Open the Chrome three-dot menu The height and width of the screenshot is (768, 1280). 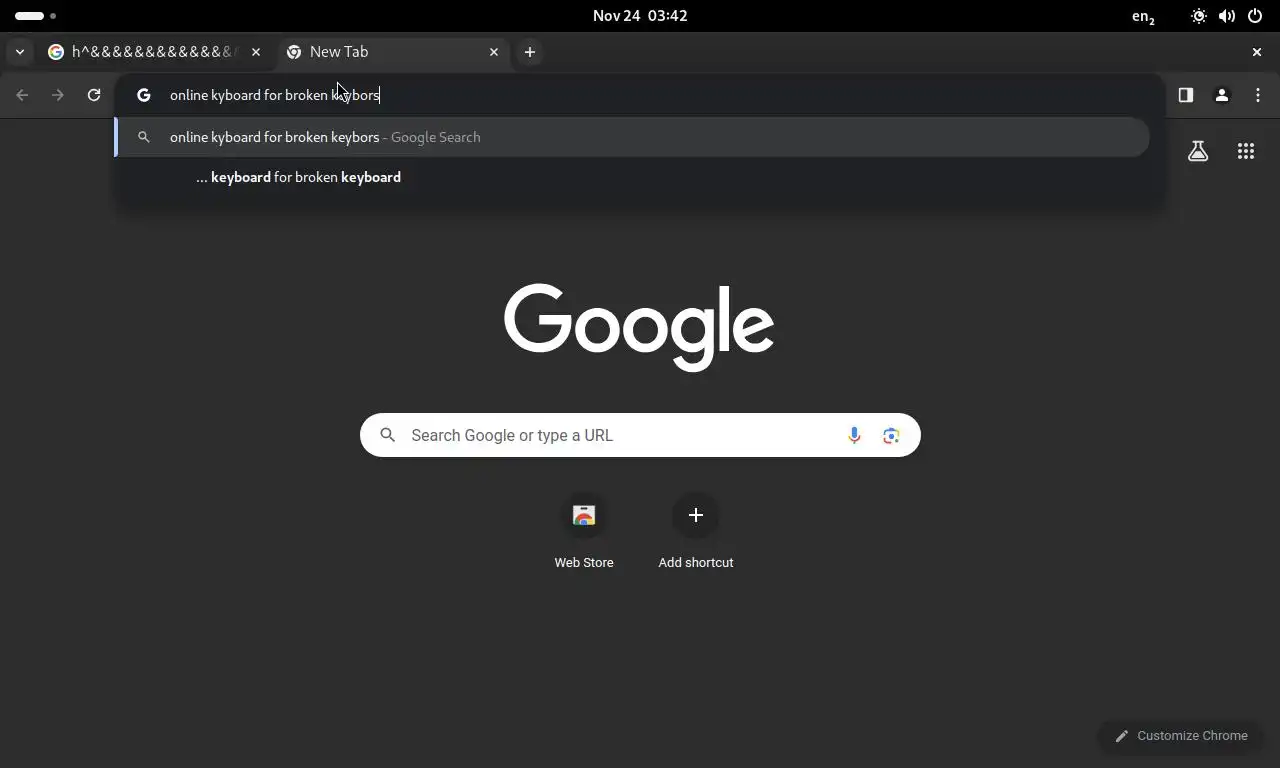(1258, 95)
